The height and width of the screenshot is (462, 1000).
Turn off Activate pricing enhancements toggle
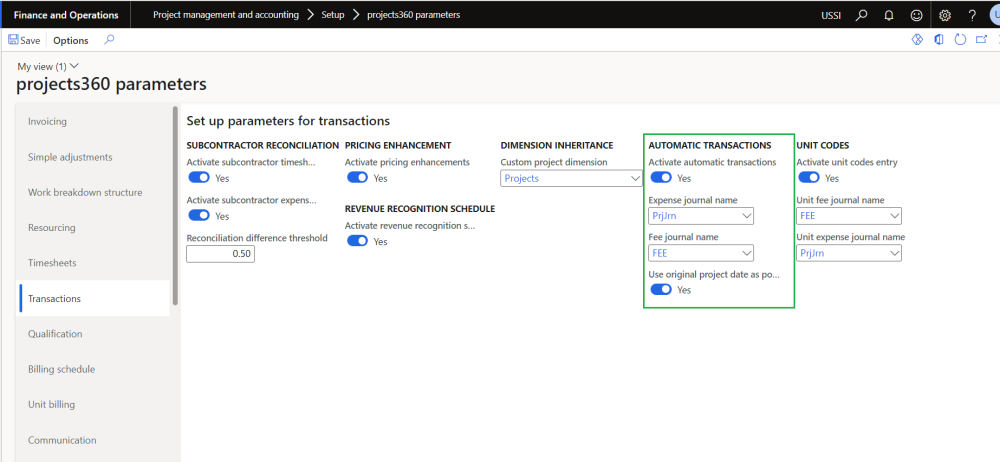356,178
